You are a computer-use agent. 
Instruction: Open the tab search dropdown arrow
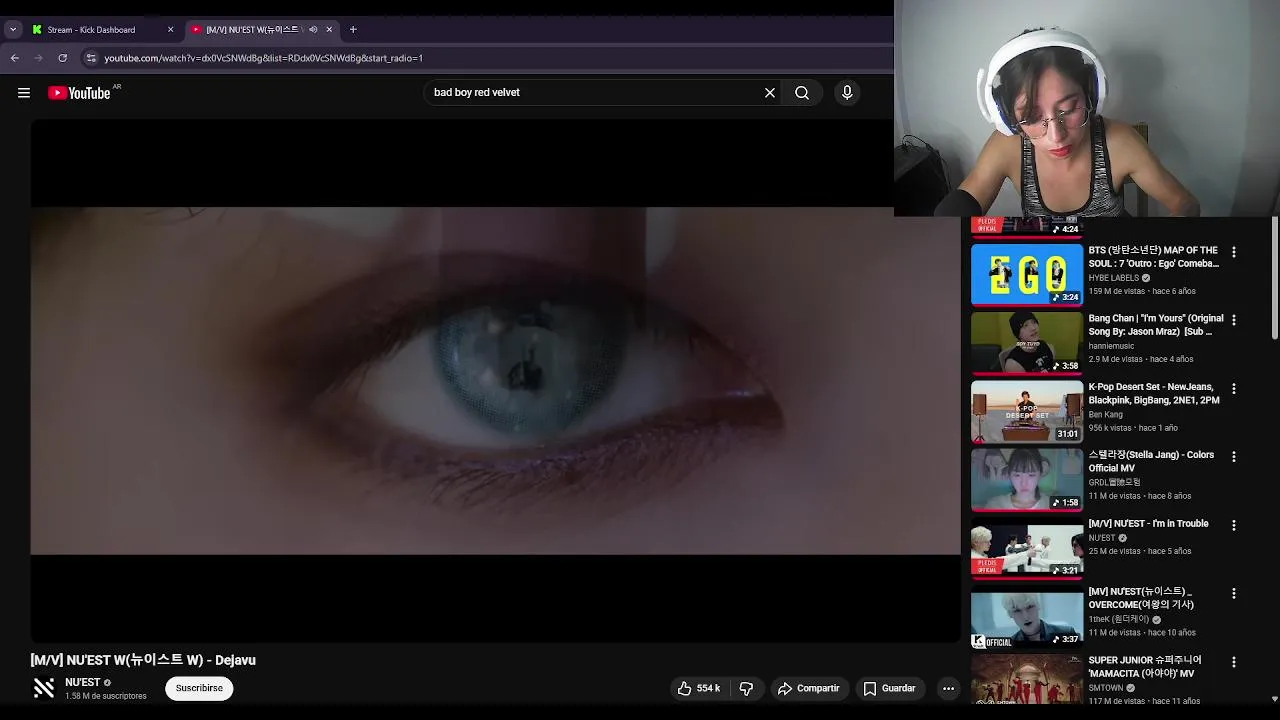coord(13,30)
